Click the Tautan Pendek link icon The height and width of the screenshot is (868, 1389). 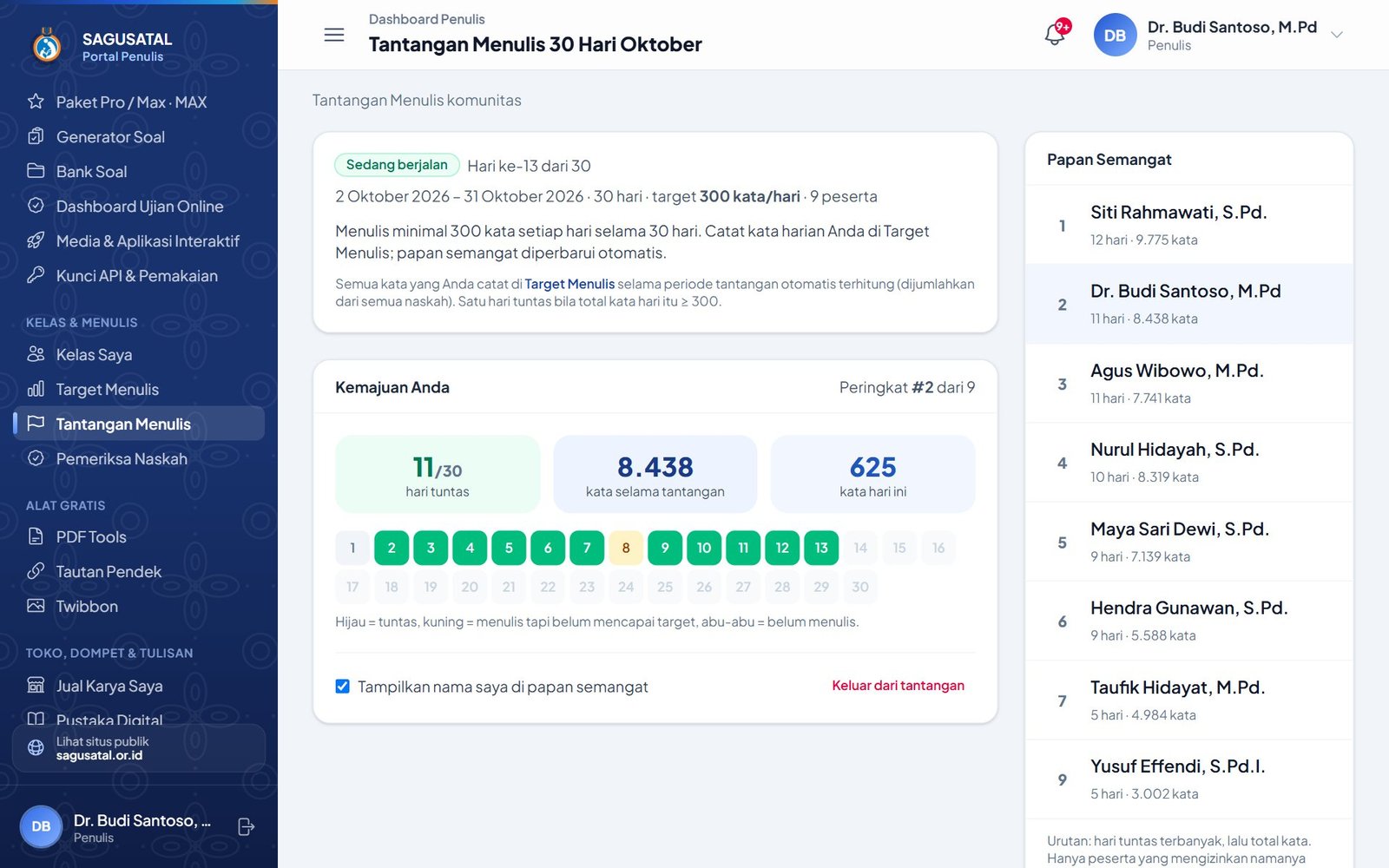[x=36, y=571]
